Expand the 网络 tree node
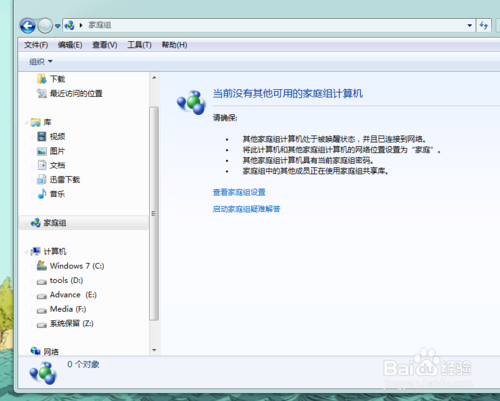The width and height of the screenshot is (500, 401). [26, 352]
